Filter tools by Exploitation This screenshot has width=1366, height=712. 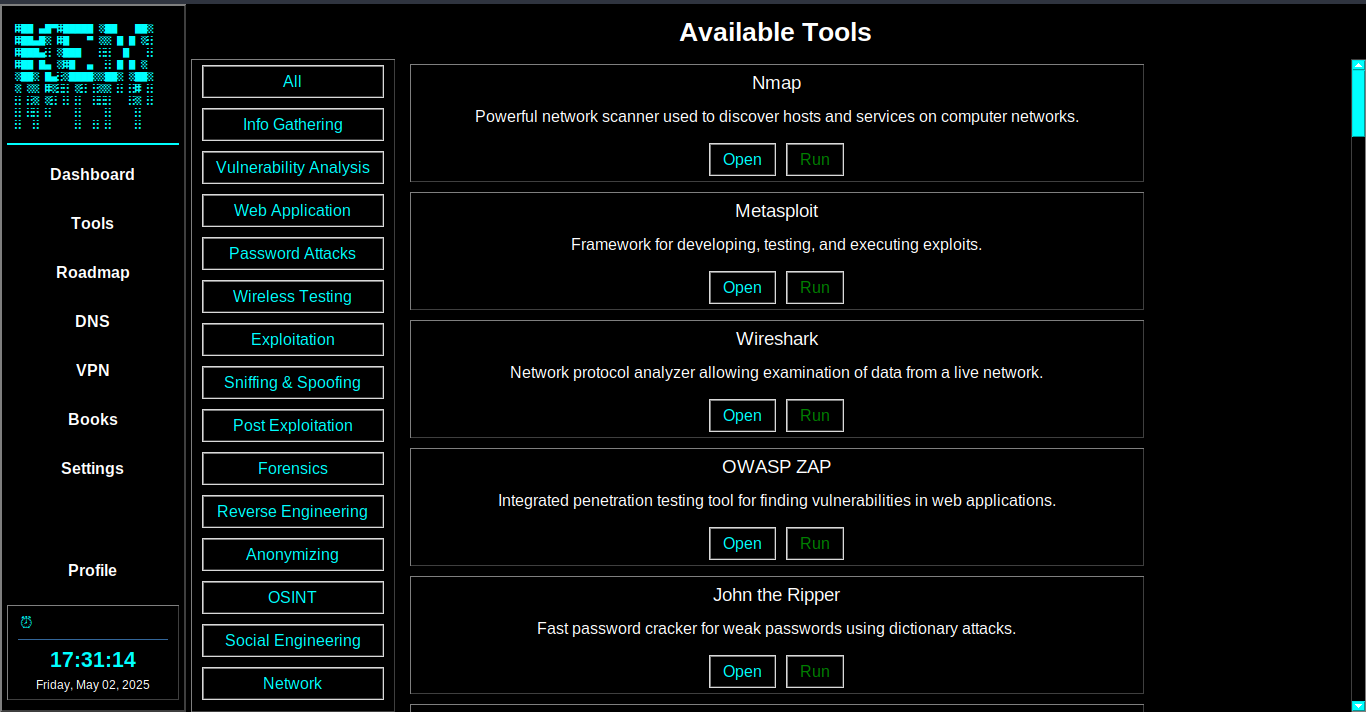point(293,340)
